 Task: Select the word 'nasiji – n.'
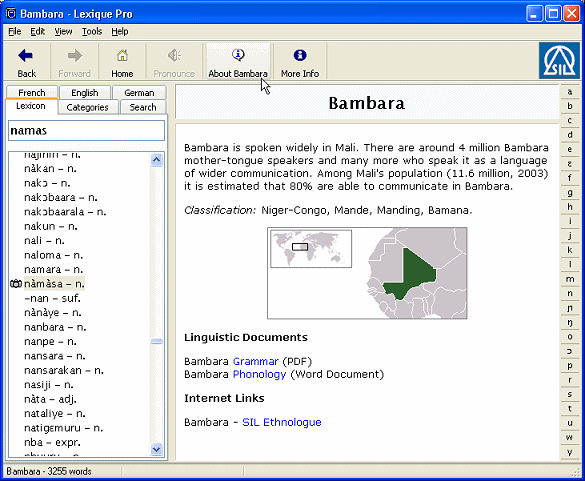(x=49, y=385)
